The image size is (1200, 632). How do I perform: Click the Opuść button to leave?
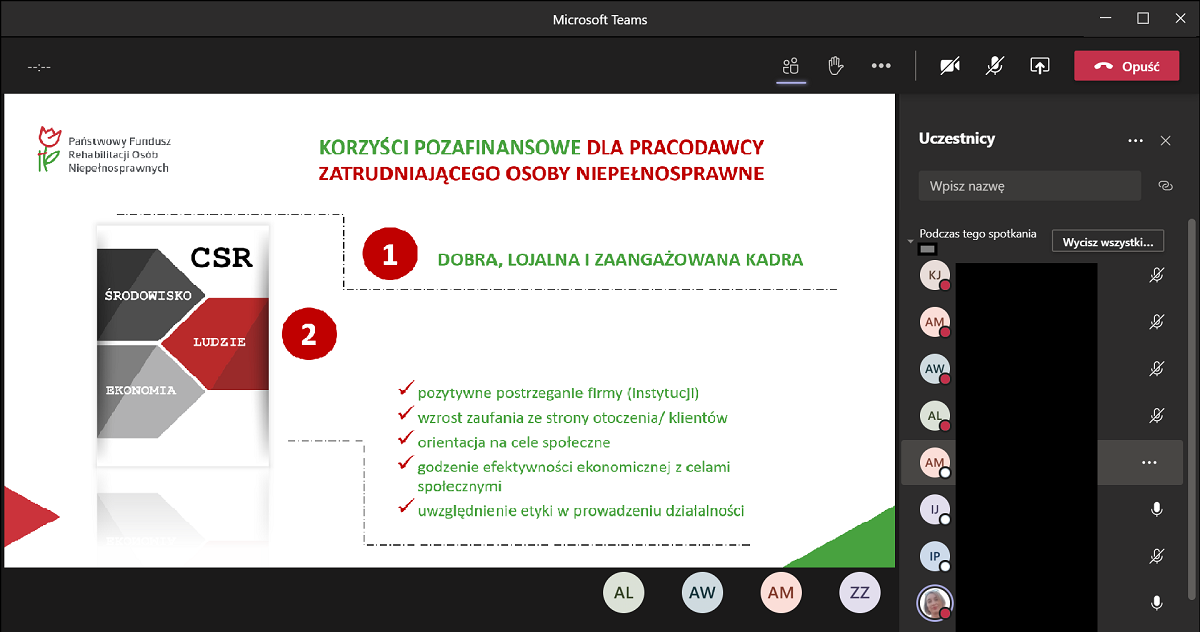tap(1126, 66)
